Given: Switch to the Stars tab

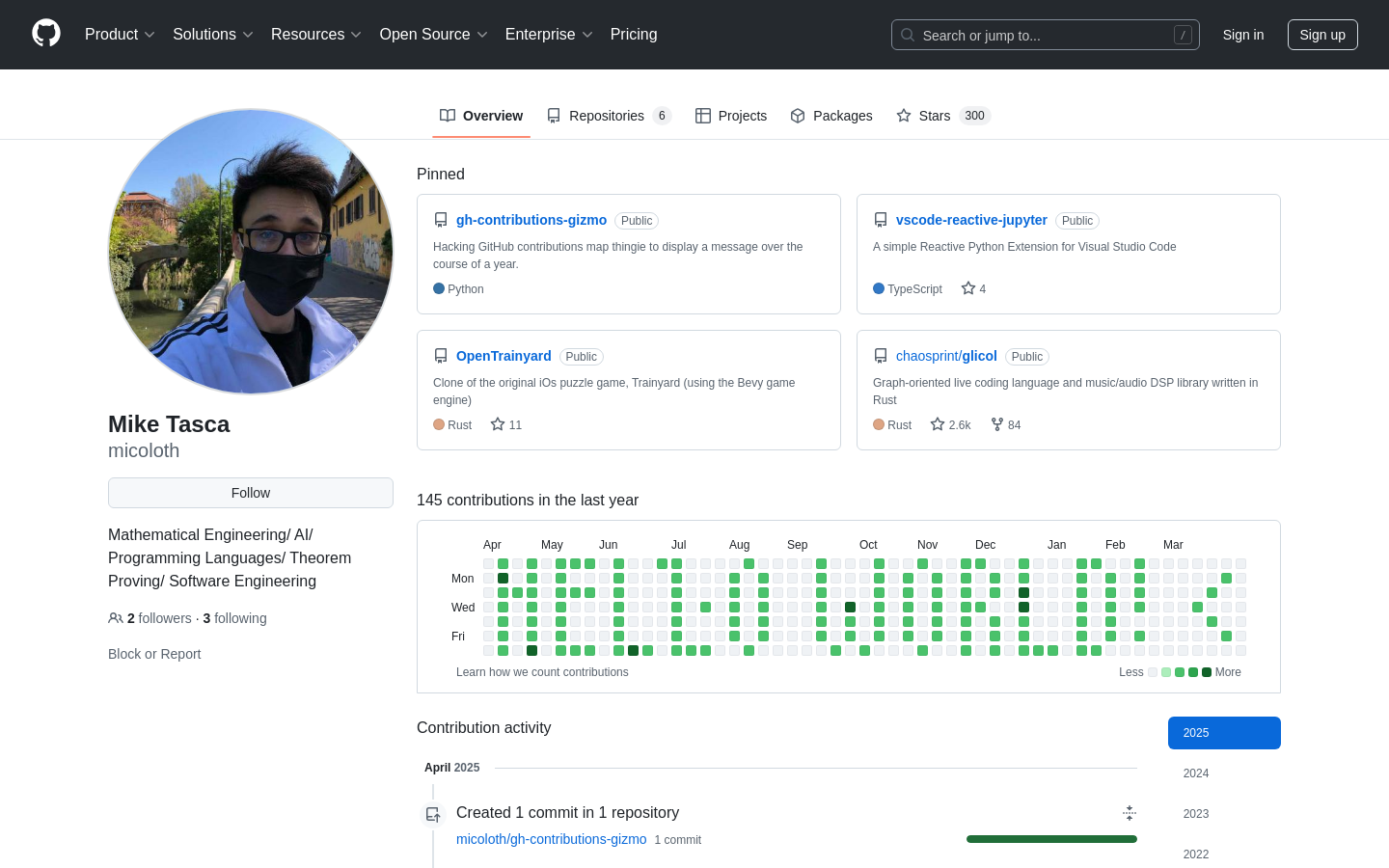Looking at the screenshot, I should [943, 116].
